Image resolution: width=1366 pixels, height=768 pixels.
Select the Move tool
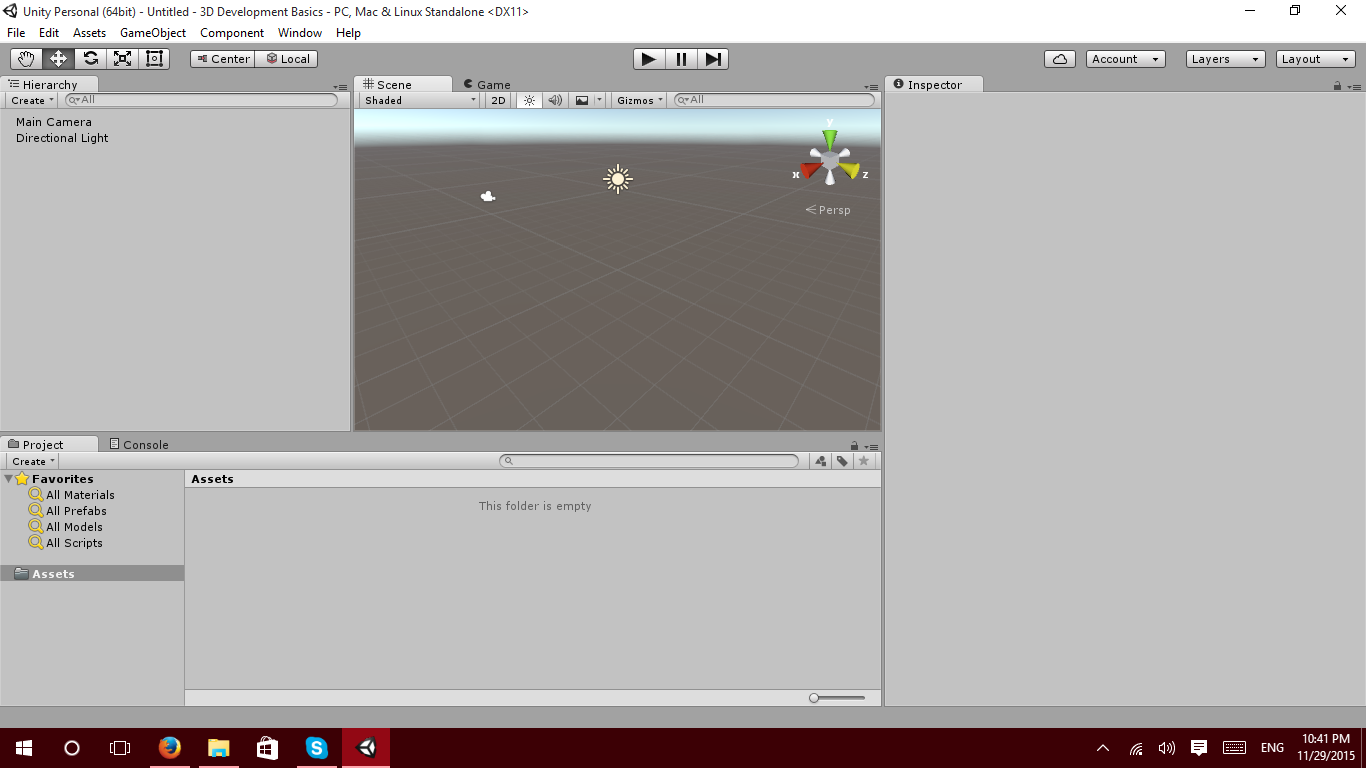58,59
